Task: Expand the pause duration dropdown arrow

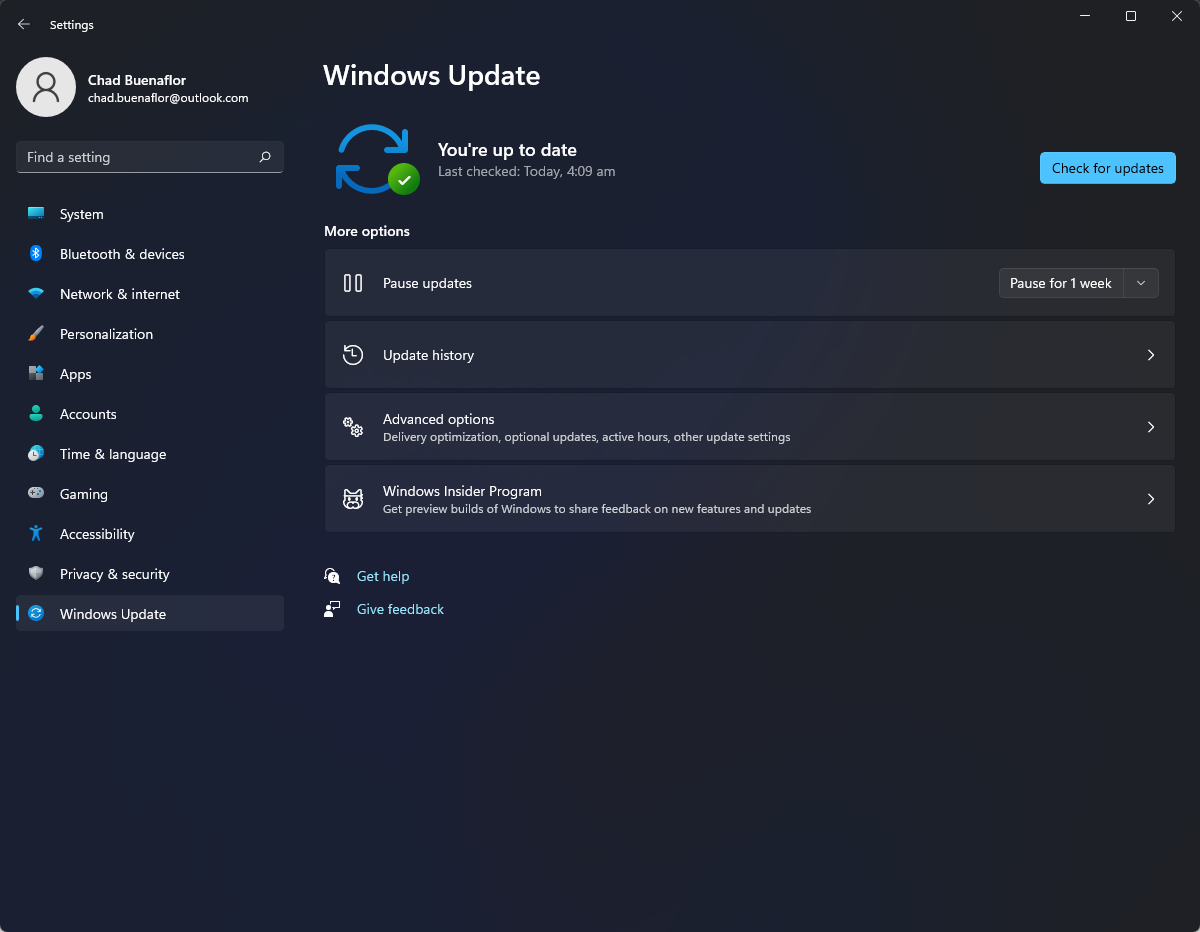Action: (1141, 283)
